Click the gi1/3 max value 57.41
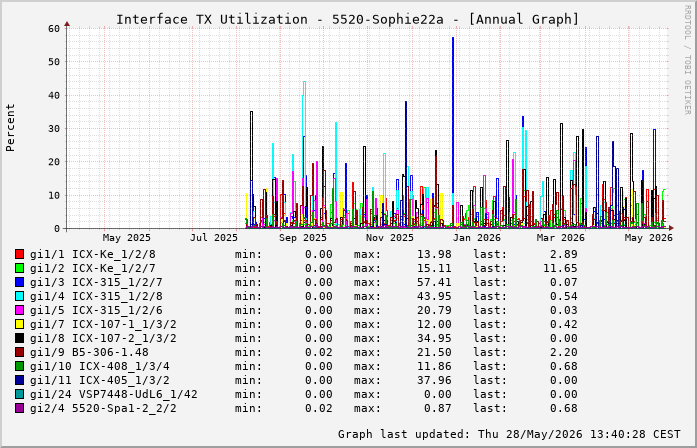The image size is (697, 448). pos(434,282)
